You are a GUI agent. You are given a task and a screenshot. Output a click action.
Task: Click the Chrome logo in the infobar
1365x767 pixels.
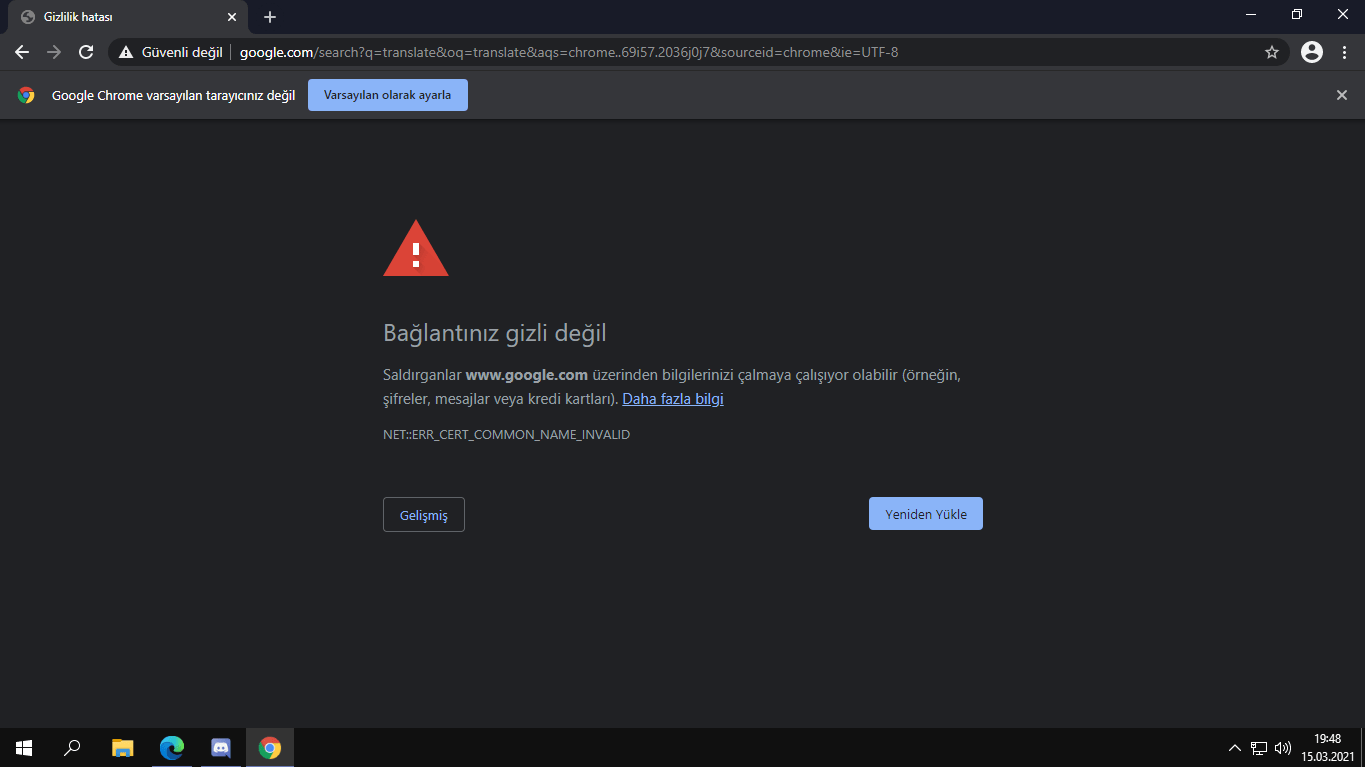pos(26,96)
